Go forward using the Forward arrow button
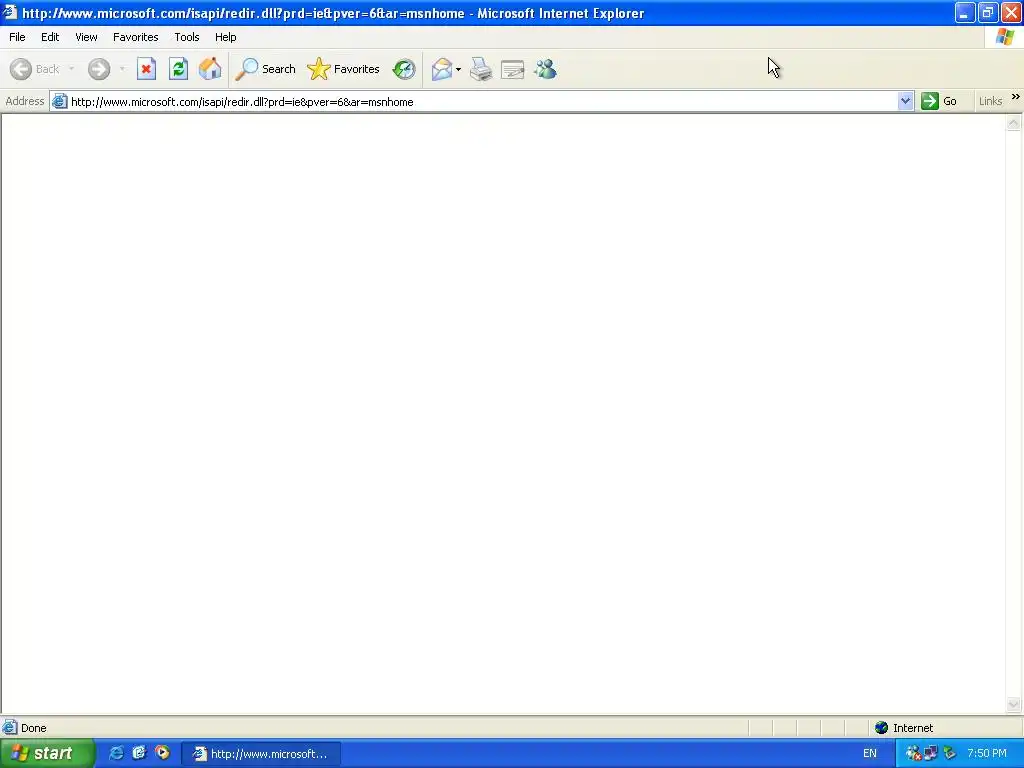Image resolution: width=1024 pixels, height=768 pixels. (99, 69)
